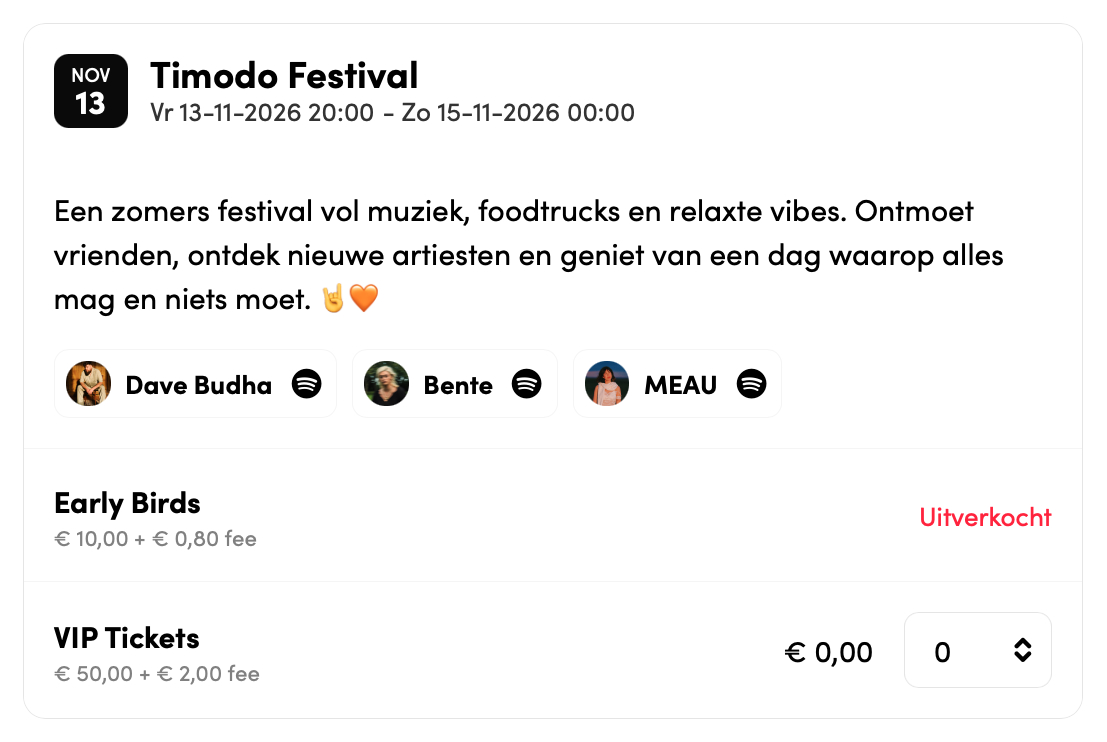Click the red Uitverkocht label
Screen dimensions: 1107x742
click(985, 517)
